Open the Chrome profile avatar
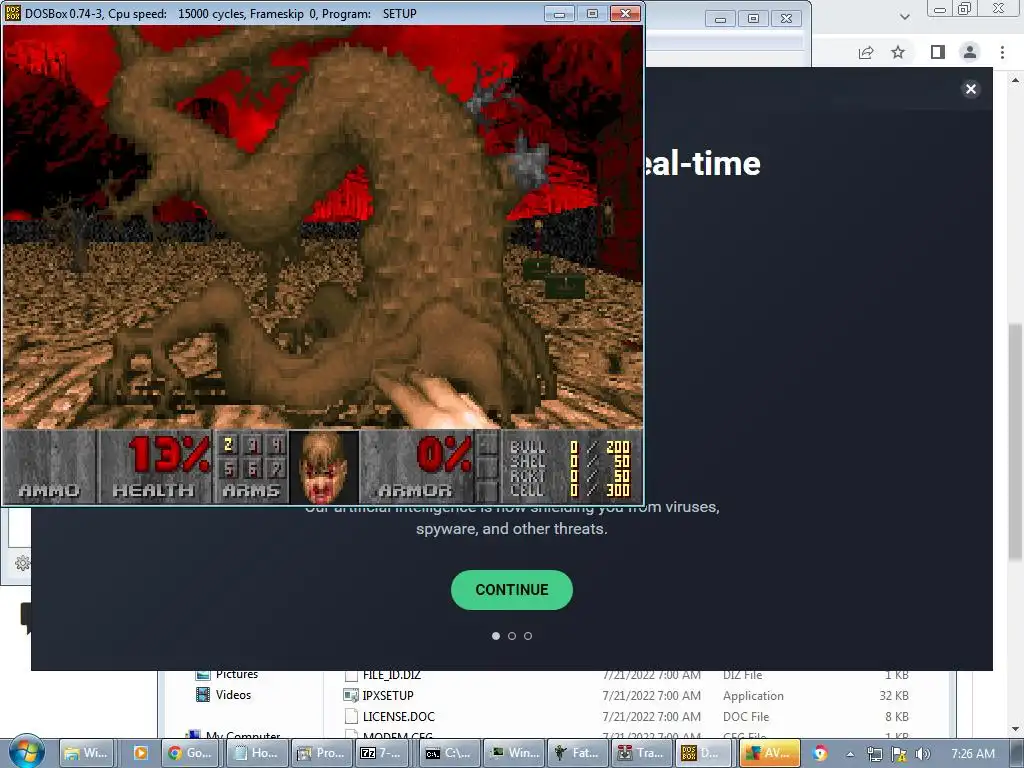1024x768 pixels. point(970,52)
